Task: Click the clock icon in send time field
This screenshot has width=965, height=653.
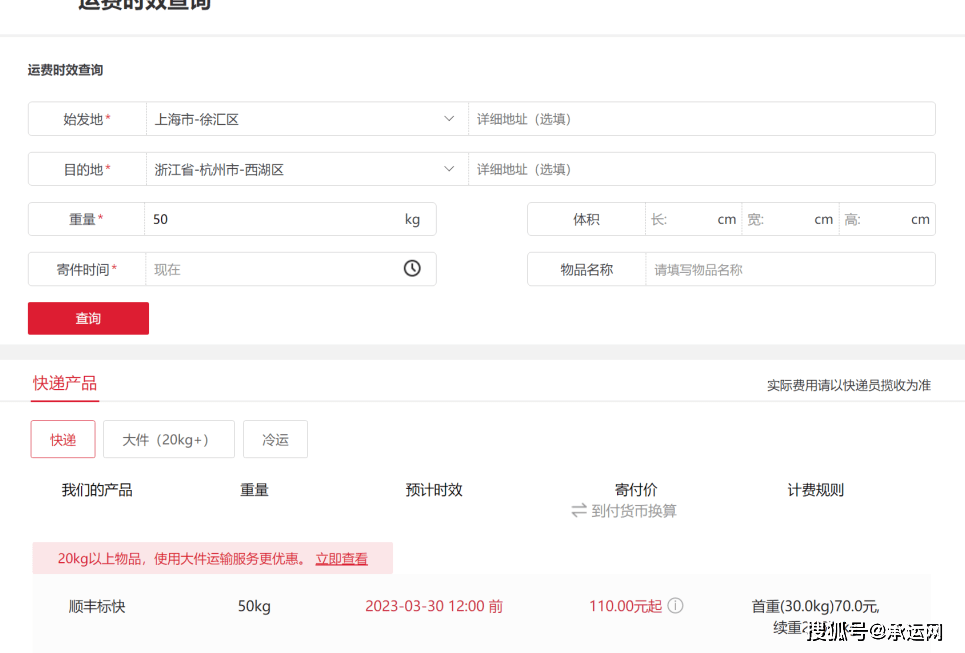Action: 412,269
